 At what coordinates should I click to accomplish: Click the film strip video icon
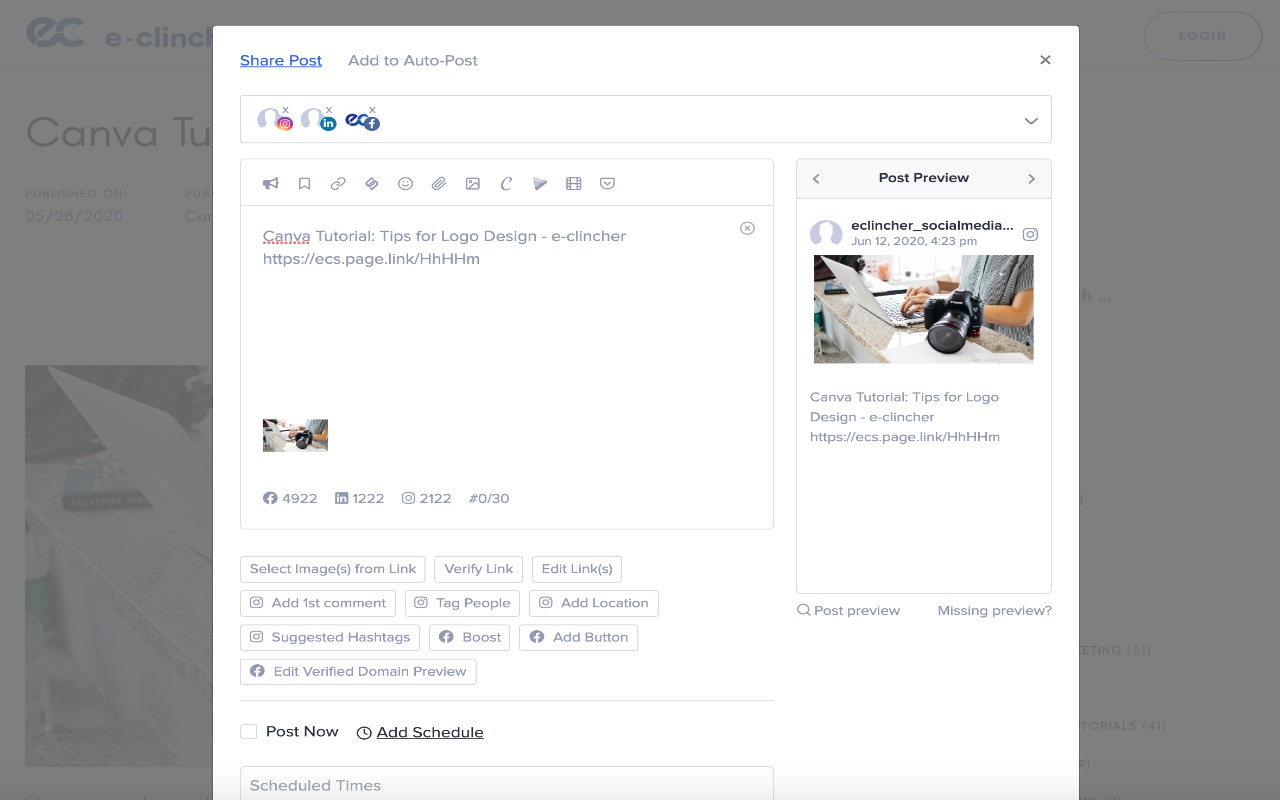tap(573, 184)
